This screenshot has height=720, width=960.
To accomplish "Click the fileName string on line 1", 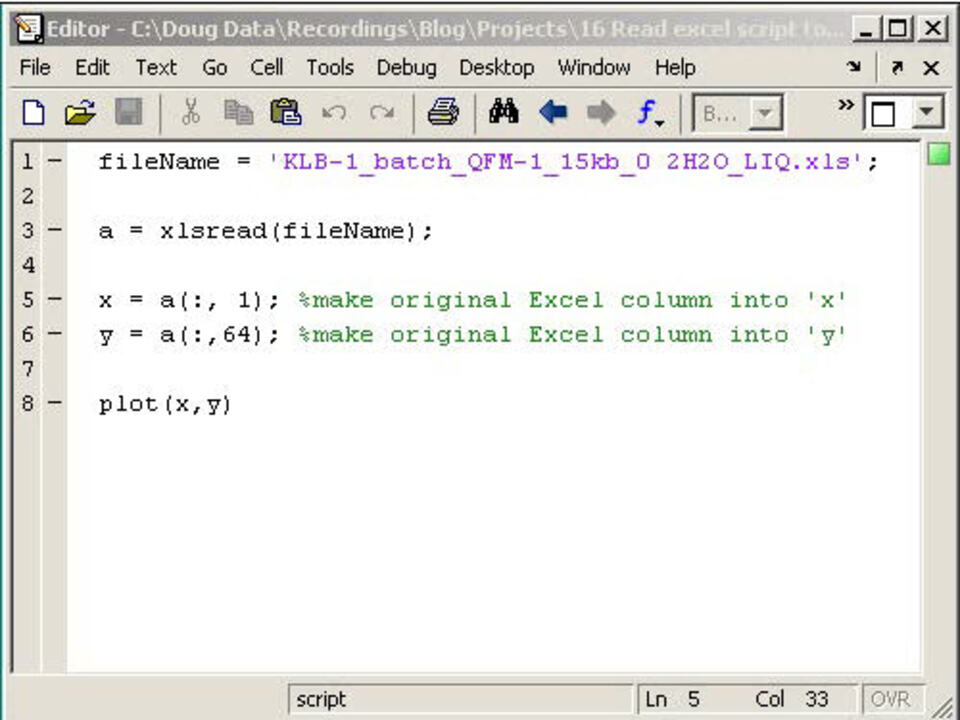I will pos(572,162).
